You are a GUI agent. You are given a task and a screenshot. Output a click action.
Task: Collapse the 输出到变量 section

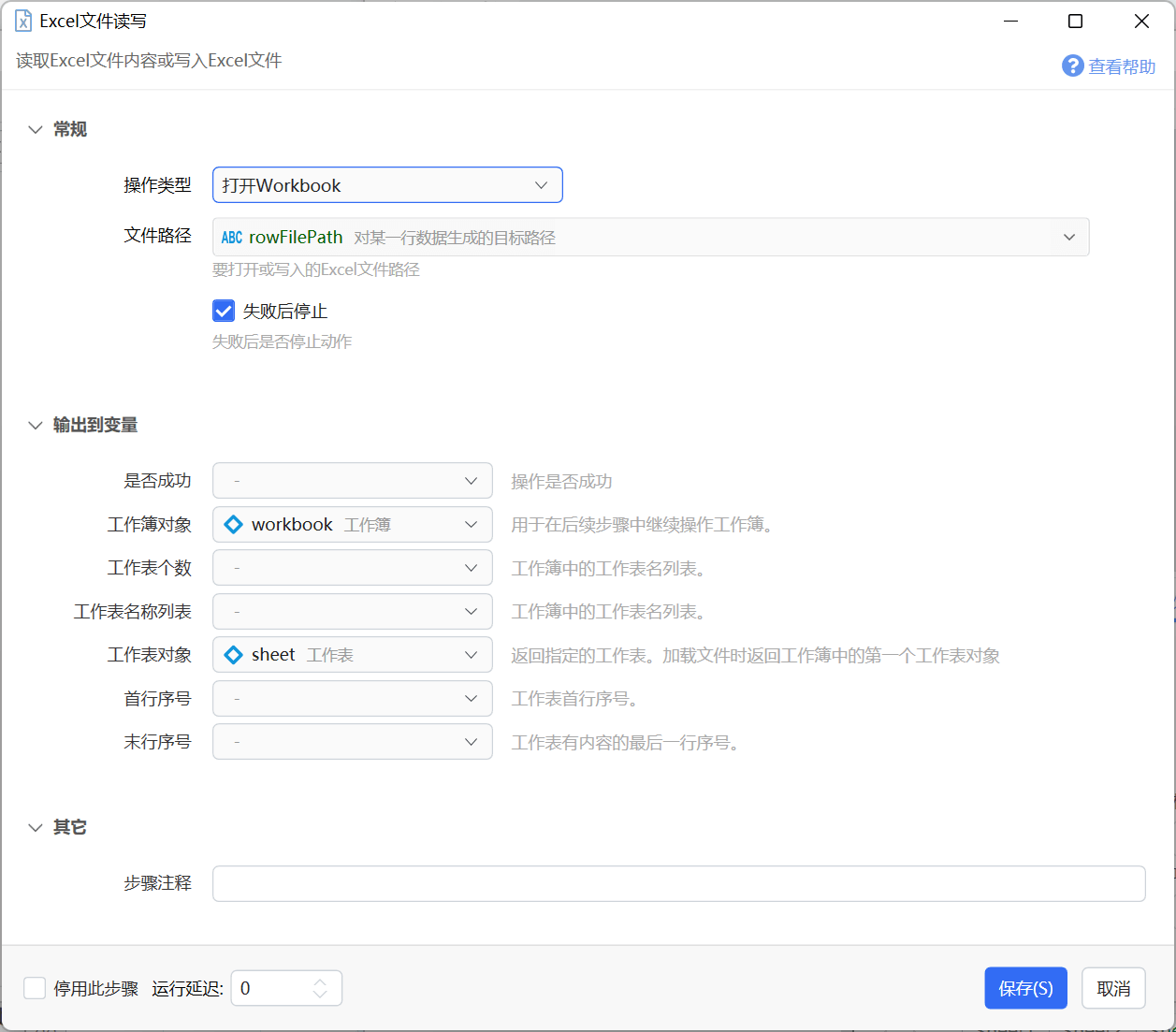(36, 425)
